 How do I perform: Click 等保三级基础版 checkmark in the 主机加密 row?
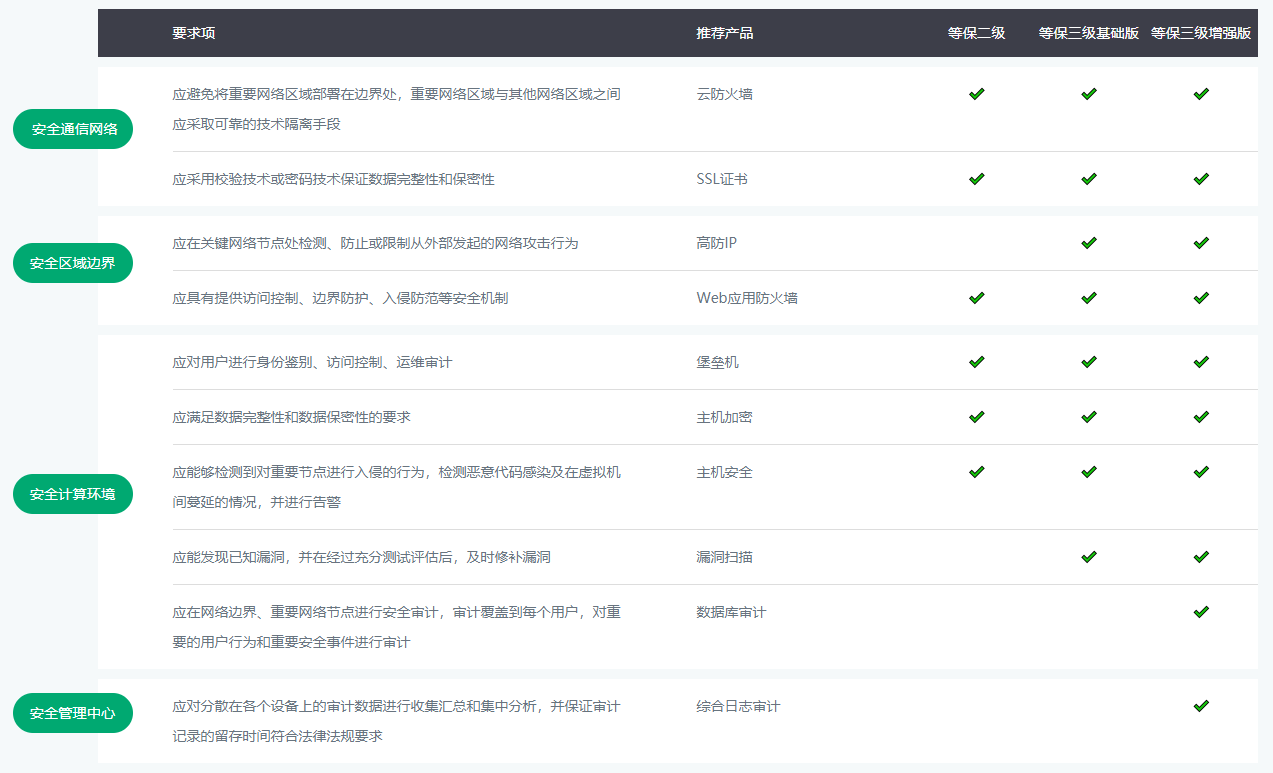click(1089, 417)
